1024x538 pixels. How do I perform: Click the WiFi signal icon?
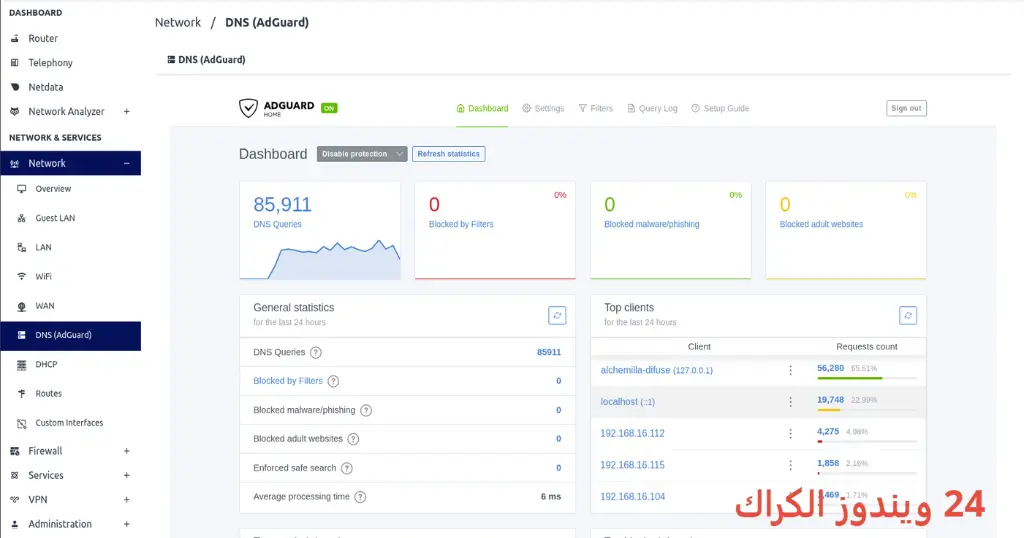22,276
